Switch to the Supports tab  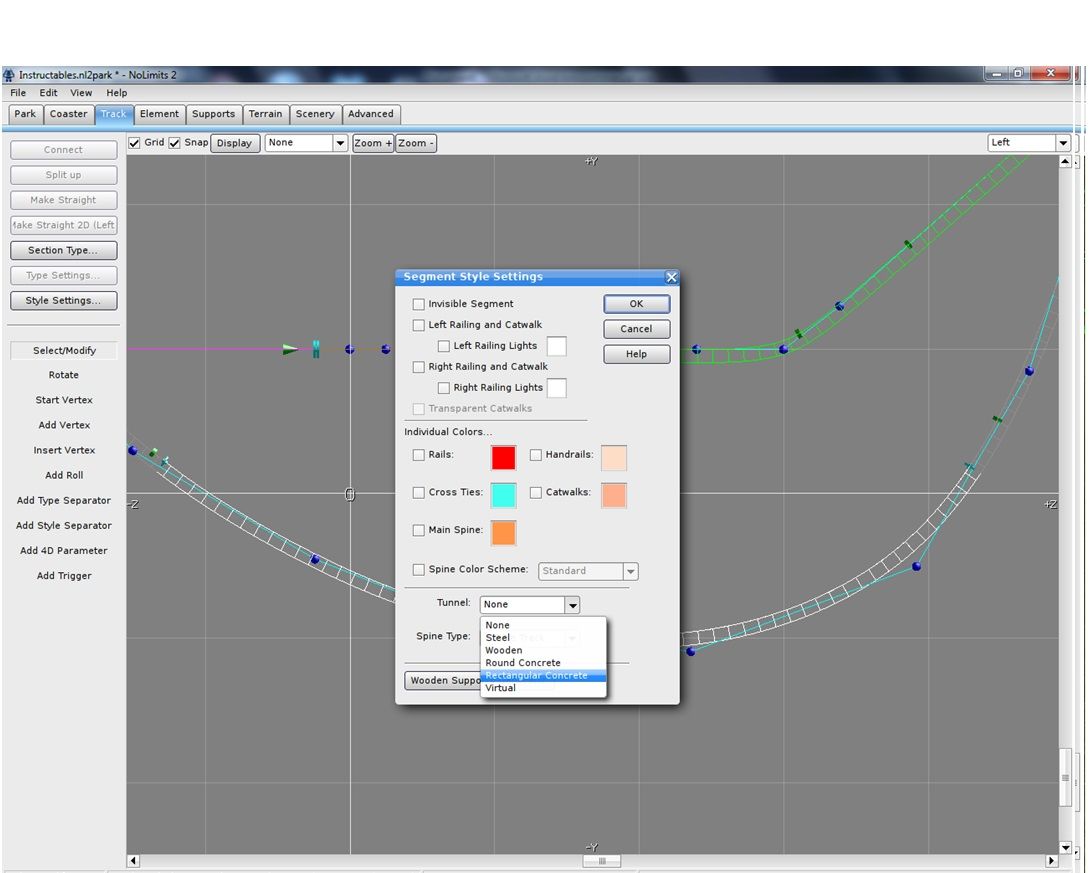213,113
